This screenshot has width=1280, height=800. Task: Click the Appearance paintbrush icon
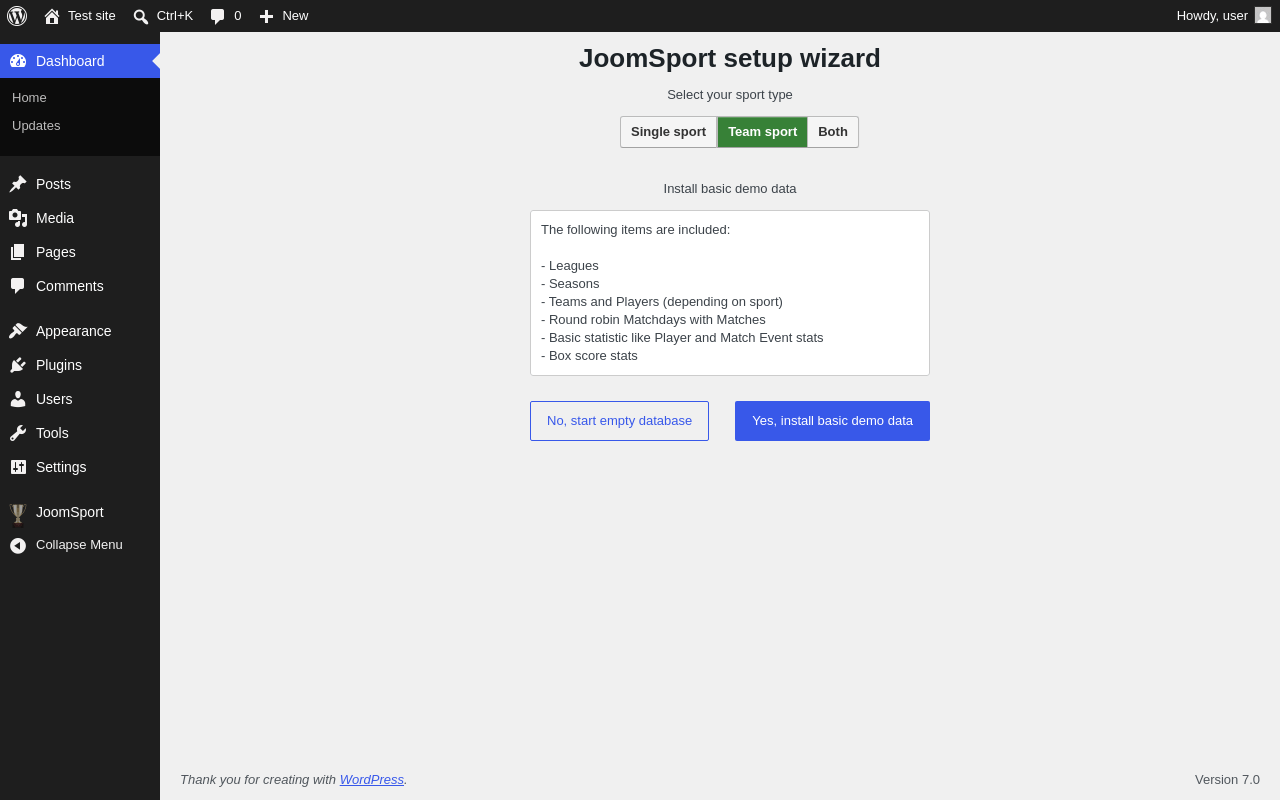(18, 331)
